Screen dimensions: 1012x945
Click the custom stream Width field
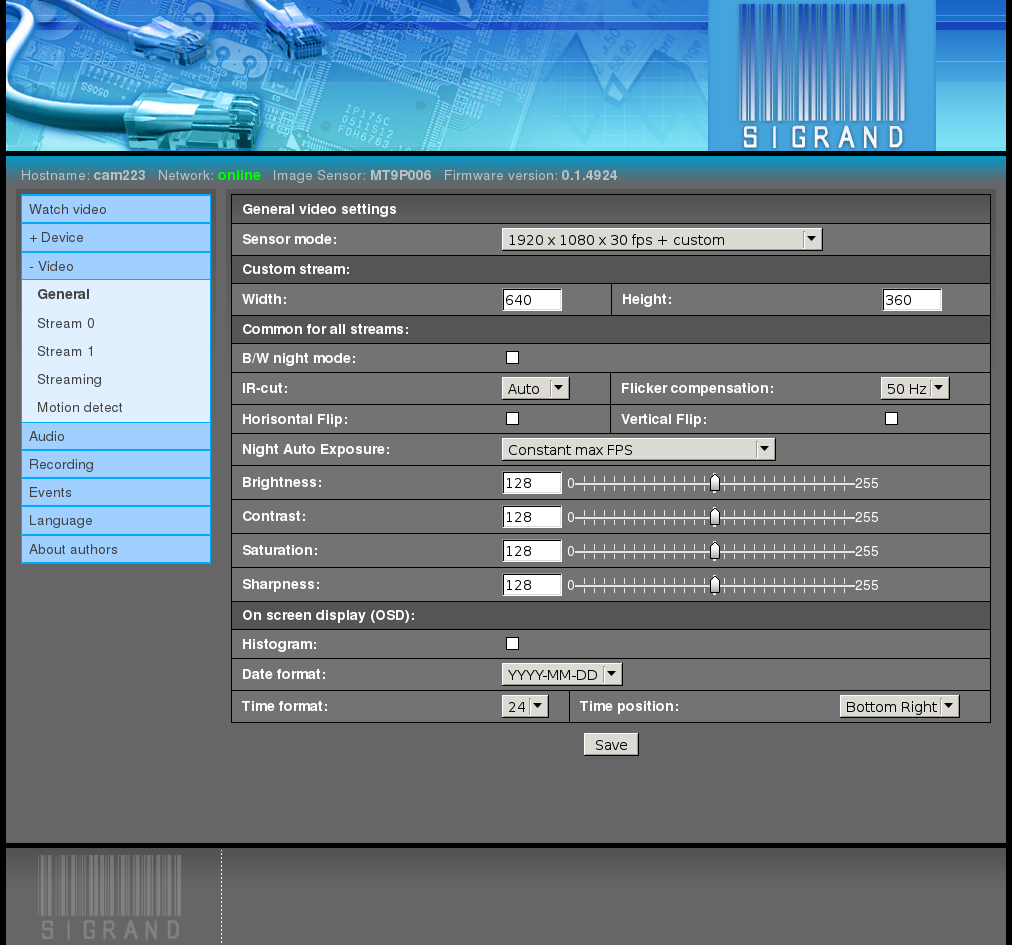(x=532, y=300)
